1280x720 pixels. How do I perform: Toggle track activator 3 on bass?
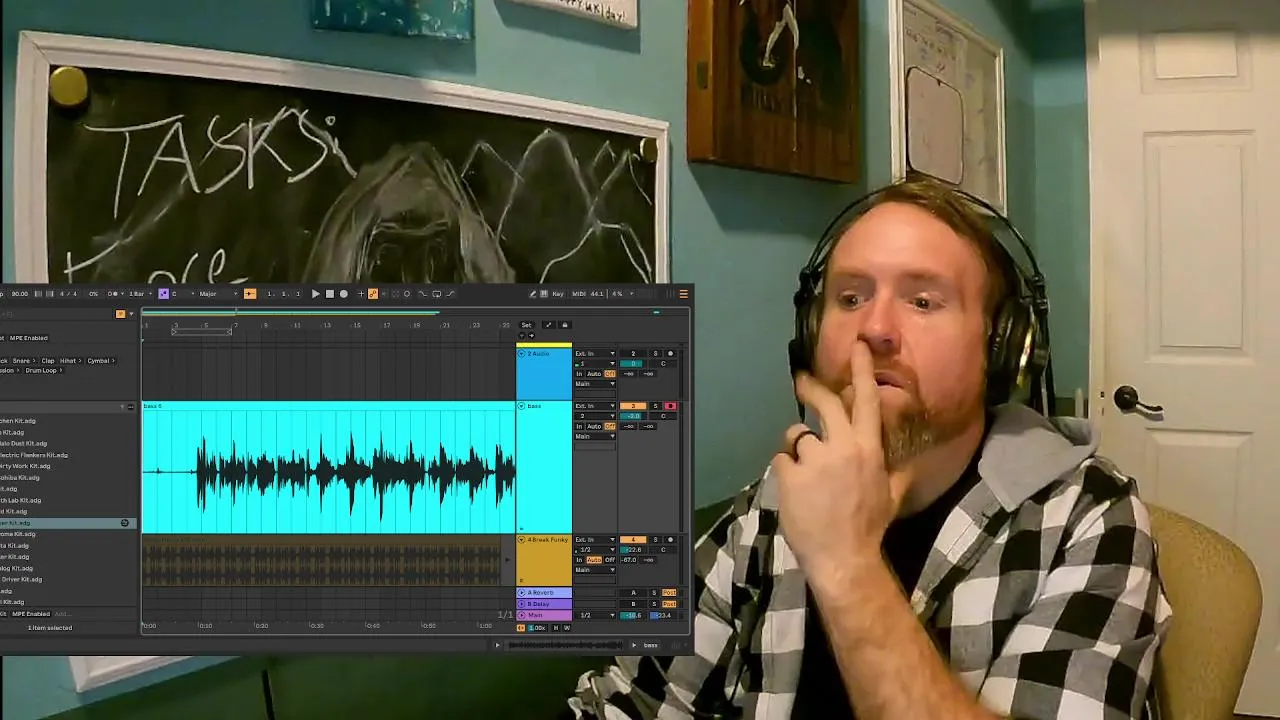click(x=633, y=406)
